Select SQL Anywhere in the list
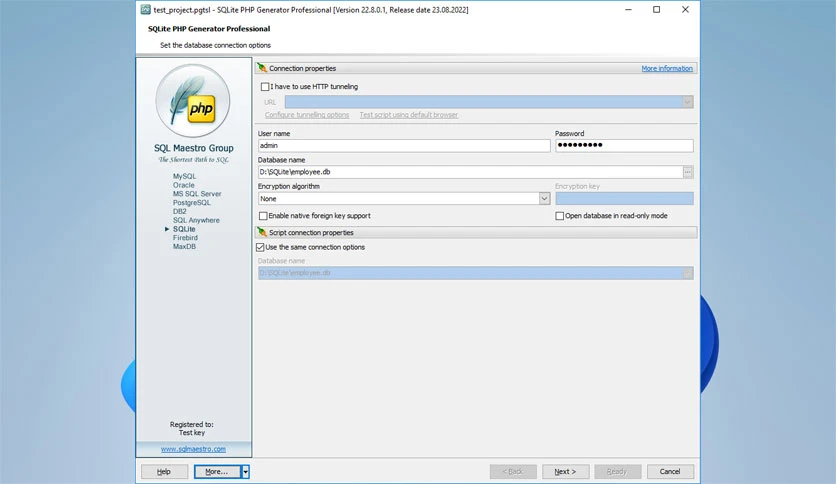Image resolution: width=836 pixels, height=484 pixels. [x=196, y=220]
